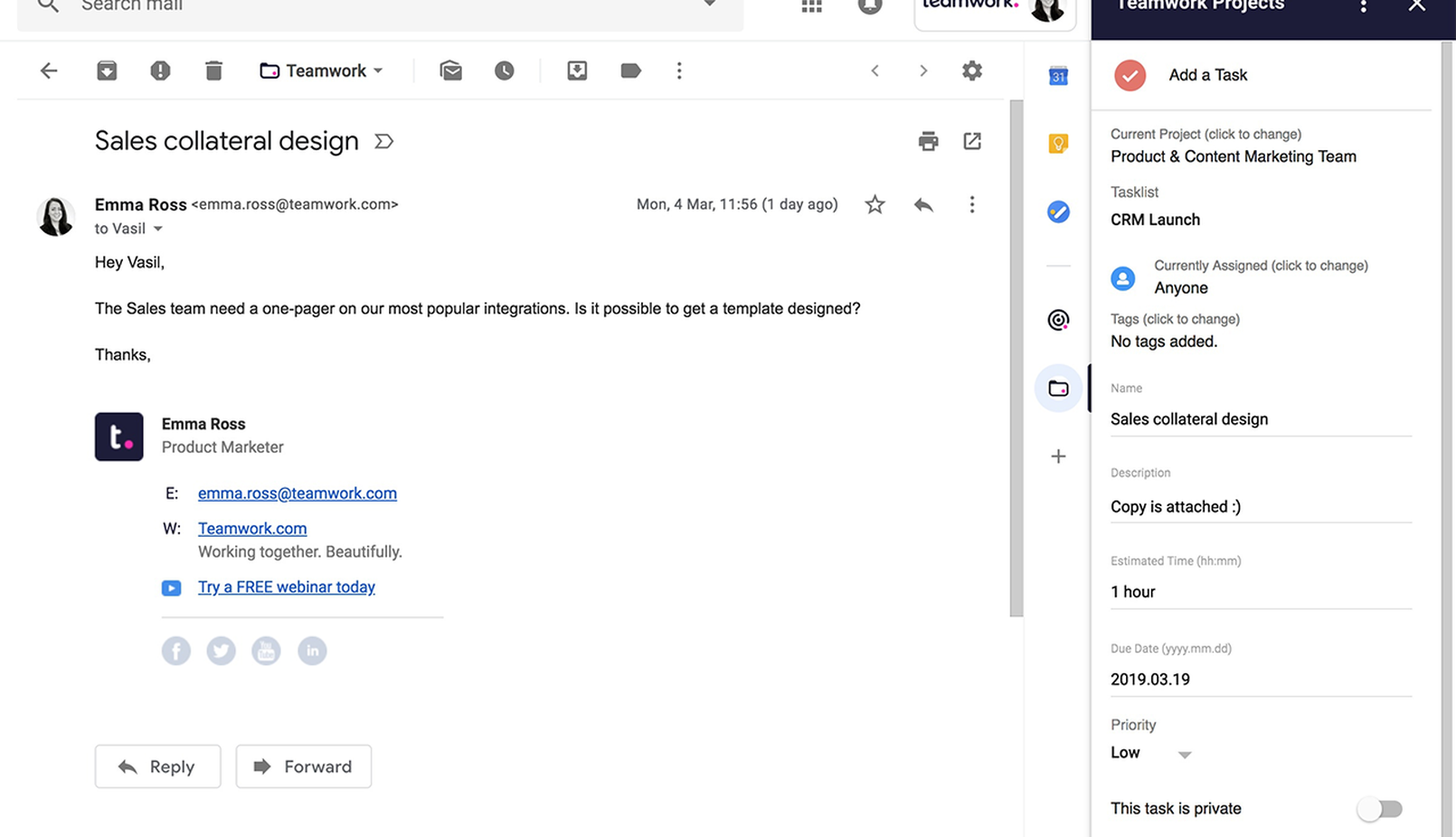Open Google Keep in the right sidebar
Viewport: 1456px width, 837px height.
[1058, 143]
